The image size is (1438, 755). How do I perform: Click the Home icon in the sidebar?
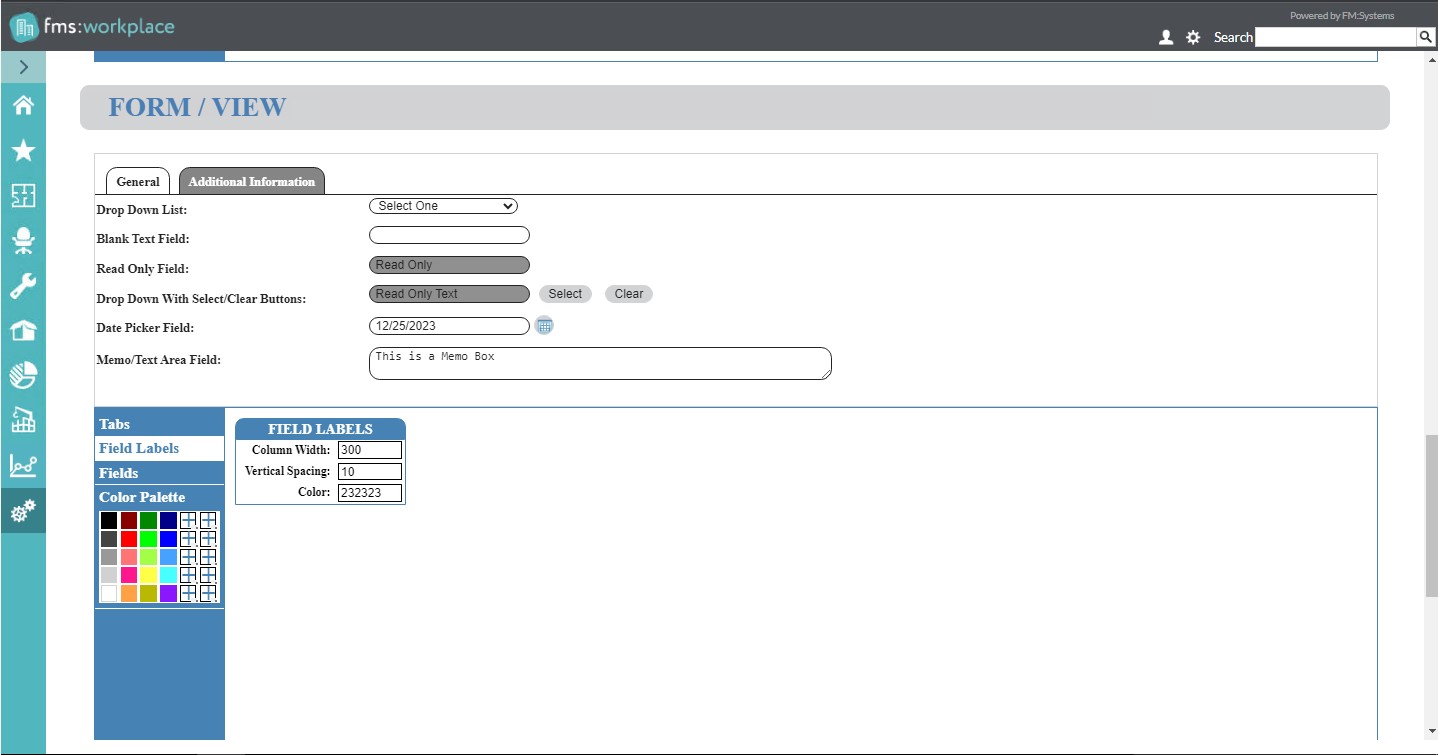coord(23,106)
